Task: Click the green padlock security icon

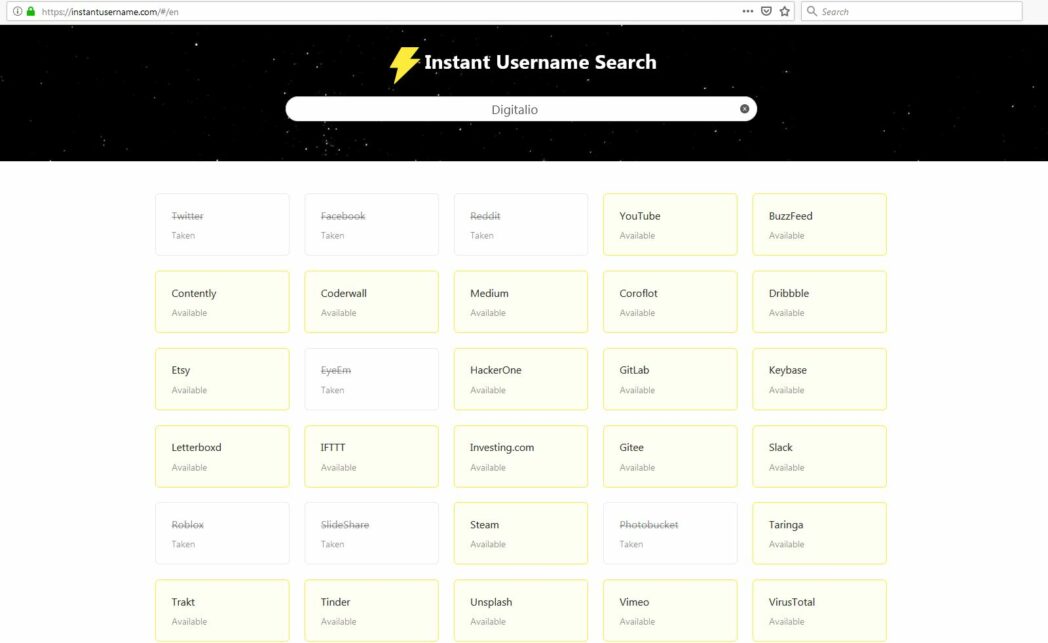Action: [31, 11]
